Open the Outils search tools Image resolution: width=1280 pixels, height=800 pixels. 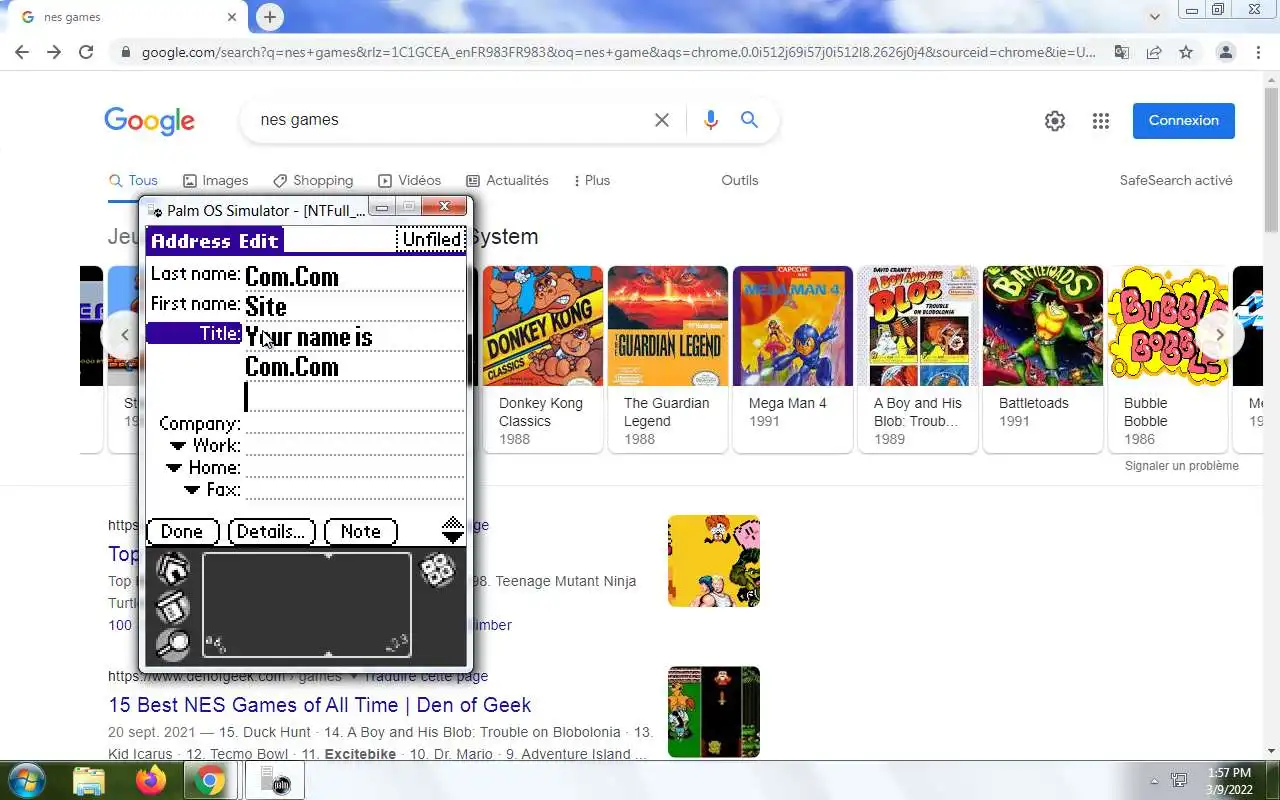point(739,180)
